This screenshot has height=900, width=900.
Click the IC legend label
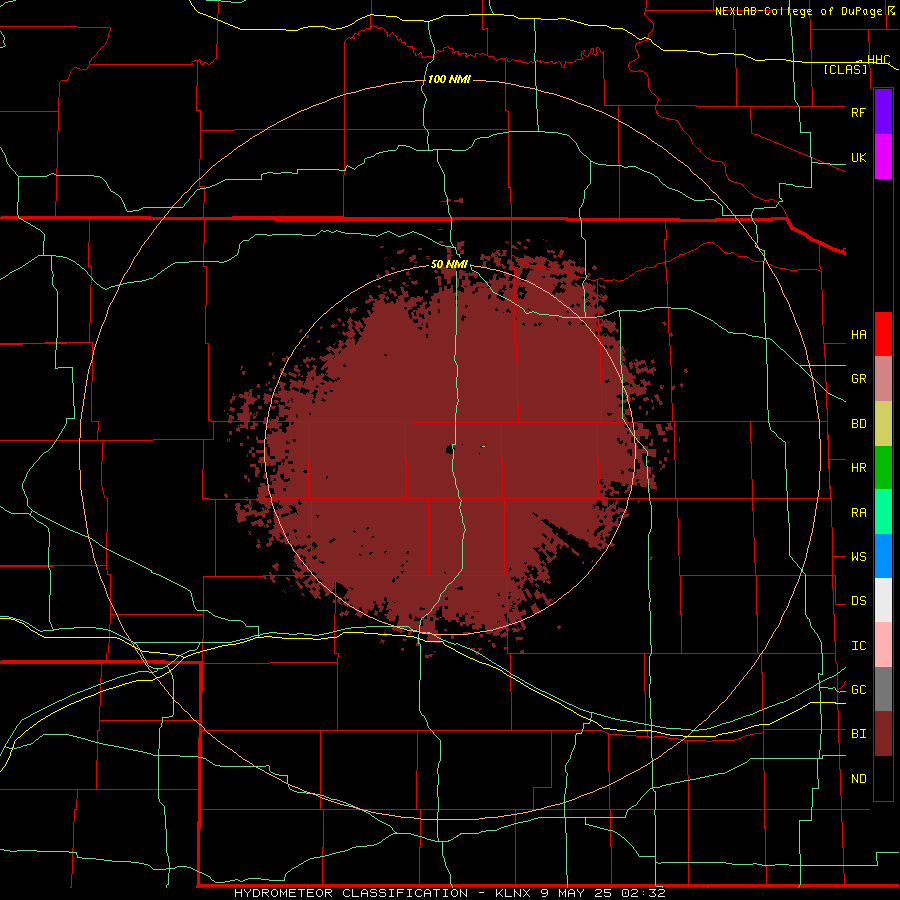tap(858, 646)
